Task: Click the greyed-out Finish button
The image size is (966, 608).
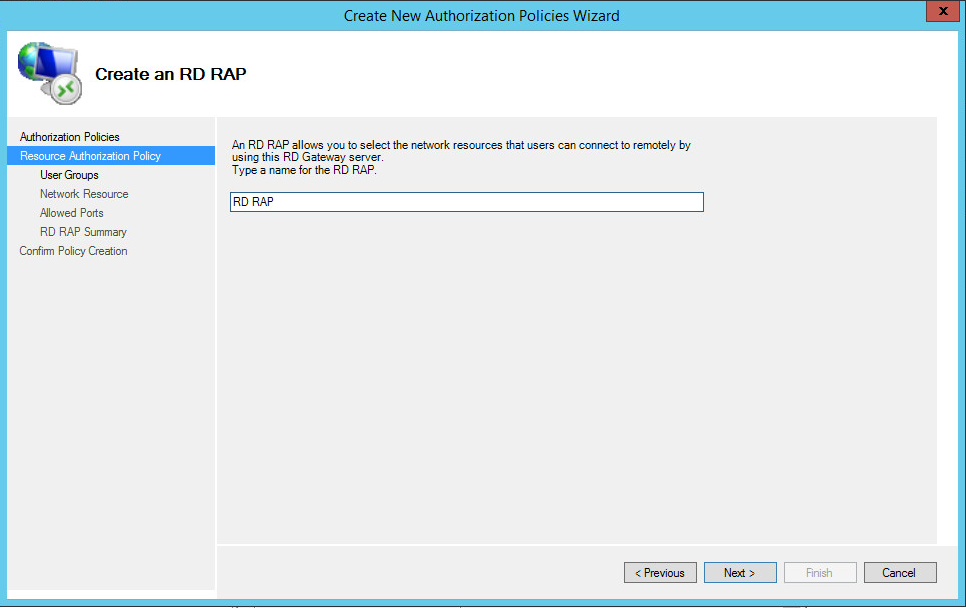Action: 819,573
